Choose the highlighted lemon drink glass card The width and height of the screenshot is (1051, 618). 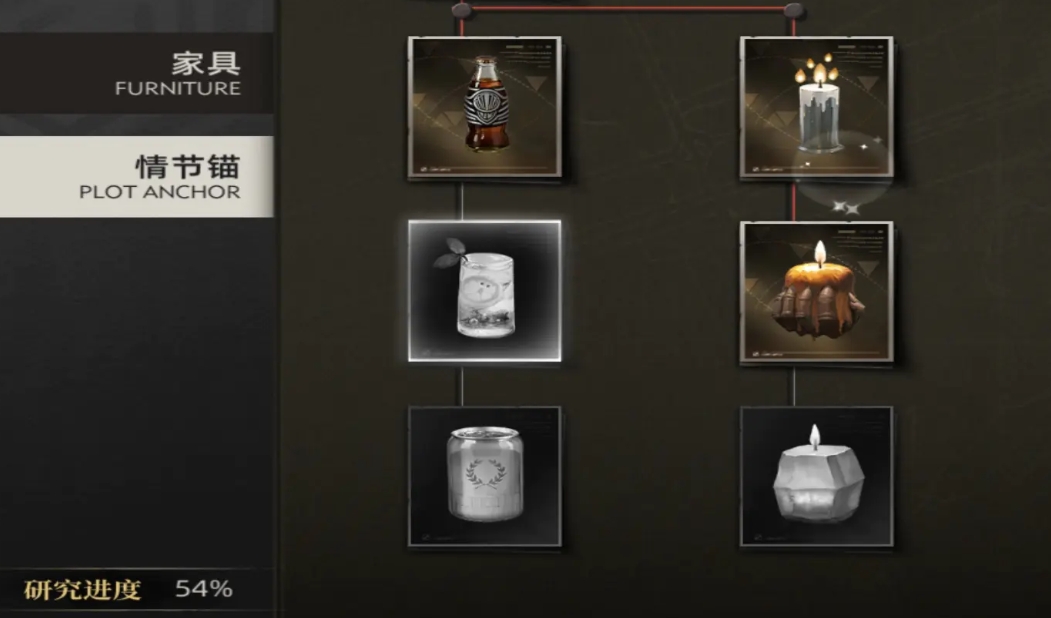[485, 291]
